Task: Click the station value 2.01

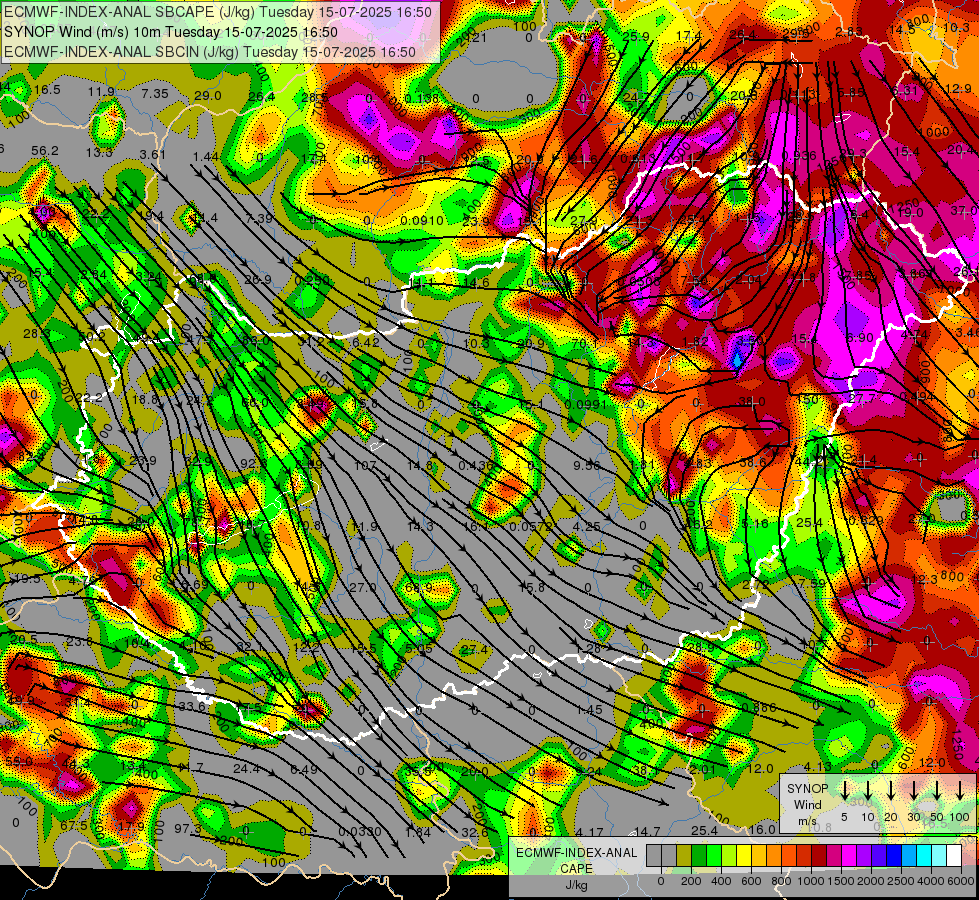Action: tap(703, 769)
